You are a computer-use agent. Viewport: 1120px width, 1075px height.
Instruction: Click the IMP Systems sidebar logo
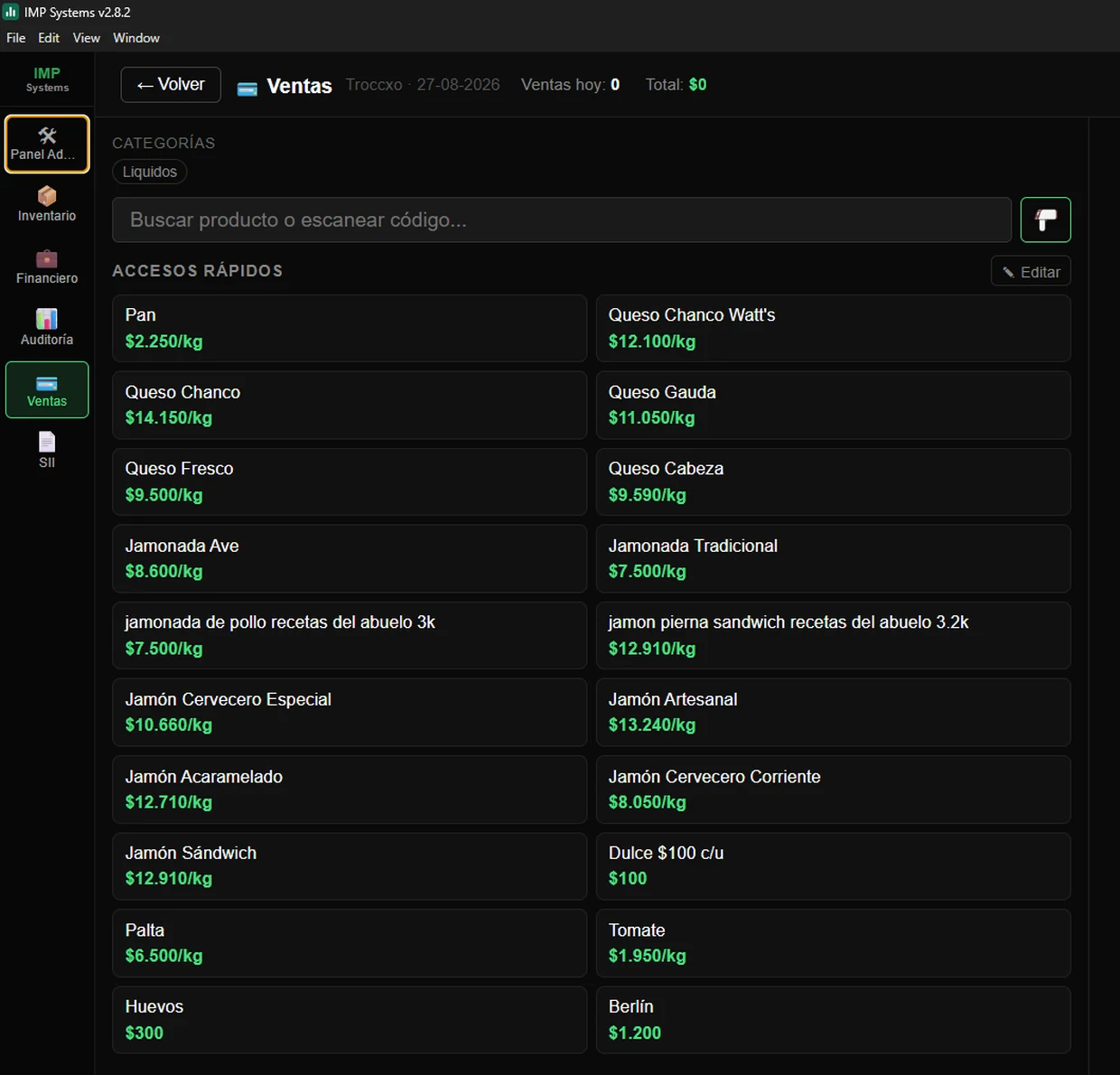point(47,79)
